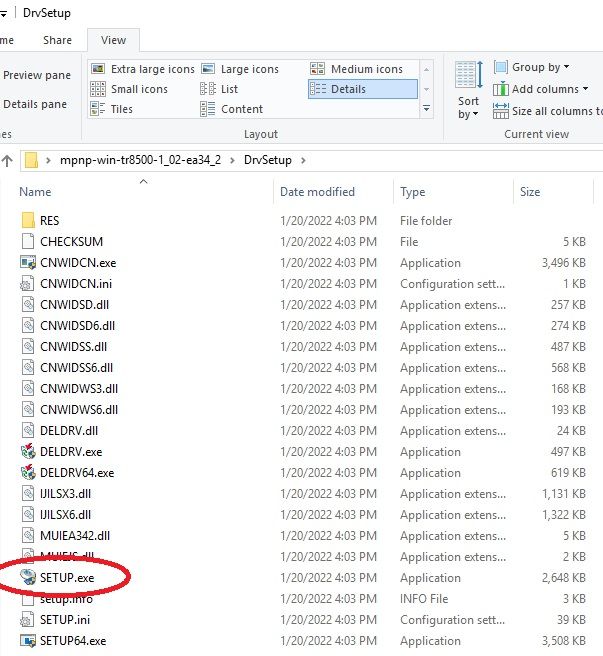Toggle the Preview pane
This screenshot has width=603, height=656.
click(37, 75)
